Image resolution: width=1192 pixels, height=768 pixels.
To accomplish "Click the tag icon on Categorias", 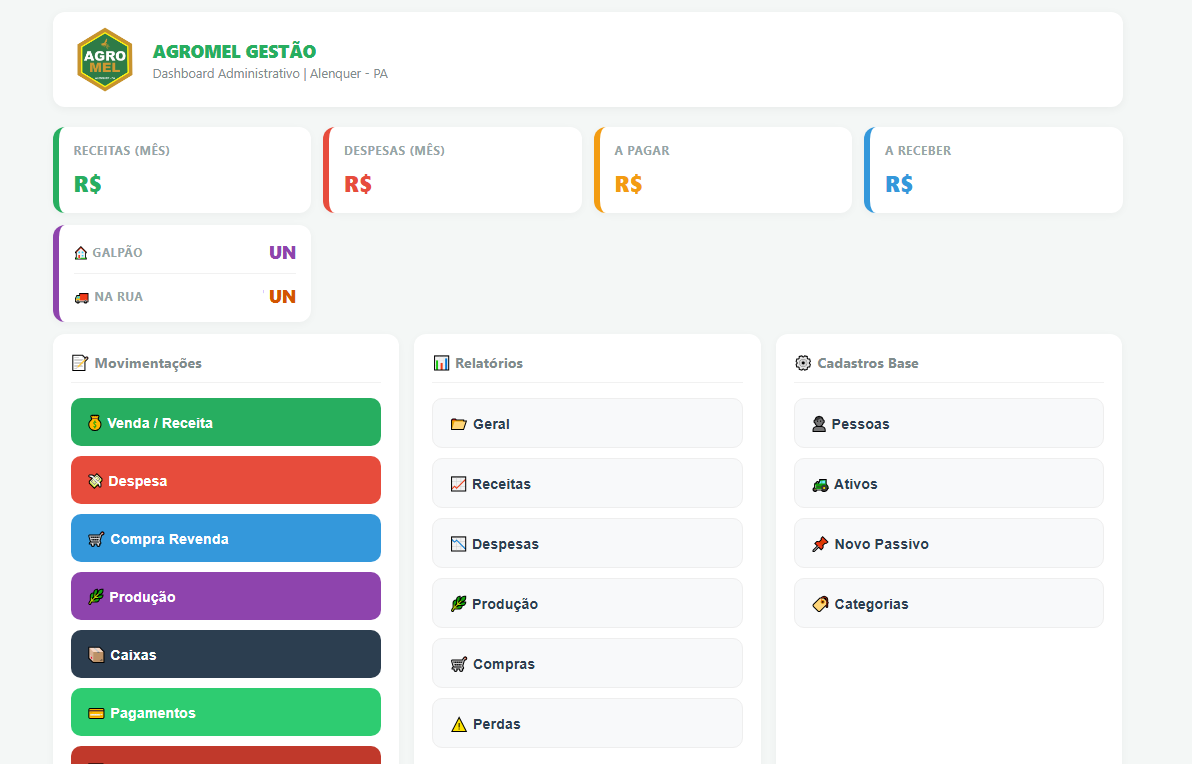I will click(x=820, y=604).
